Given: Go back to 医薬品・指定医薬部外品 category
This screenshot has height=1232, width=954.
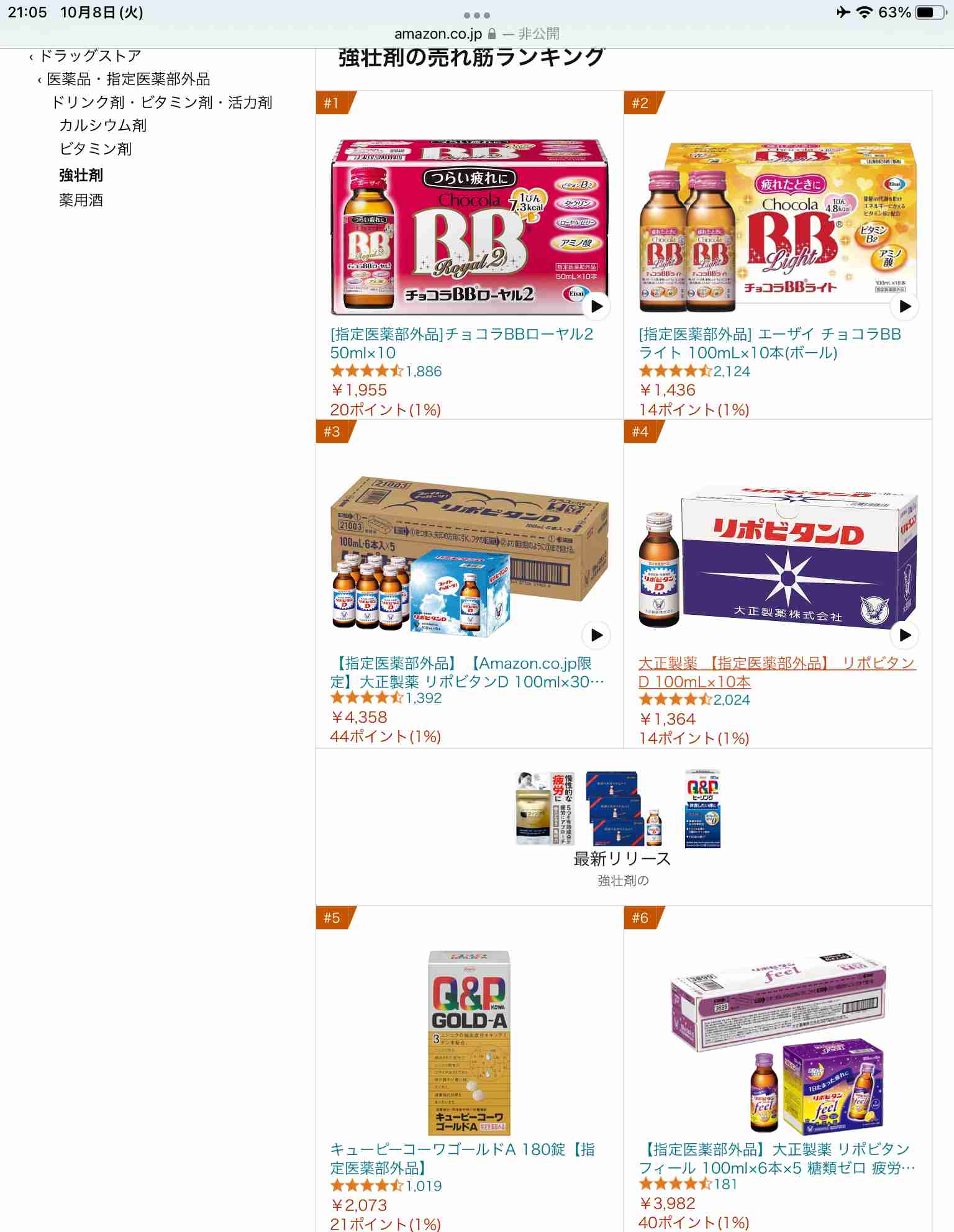Looking at the screenshot, I should tap(124, 79).
